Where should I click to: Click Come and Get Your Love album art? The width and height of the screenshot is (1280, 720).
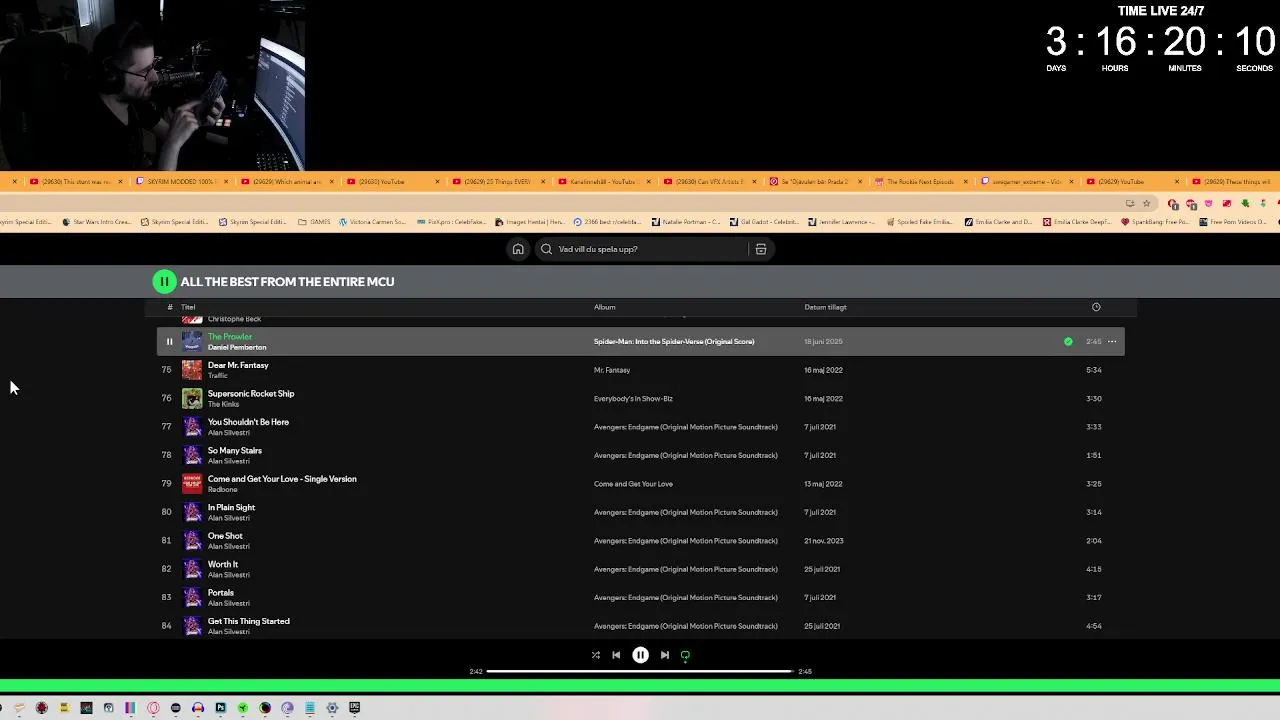tap(192, 484)
